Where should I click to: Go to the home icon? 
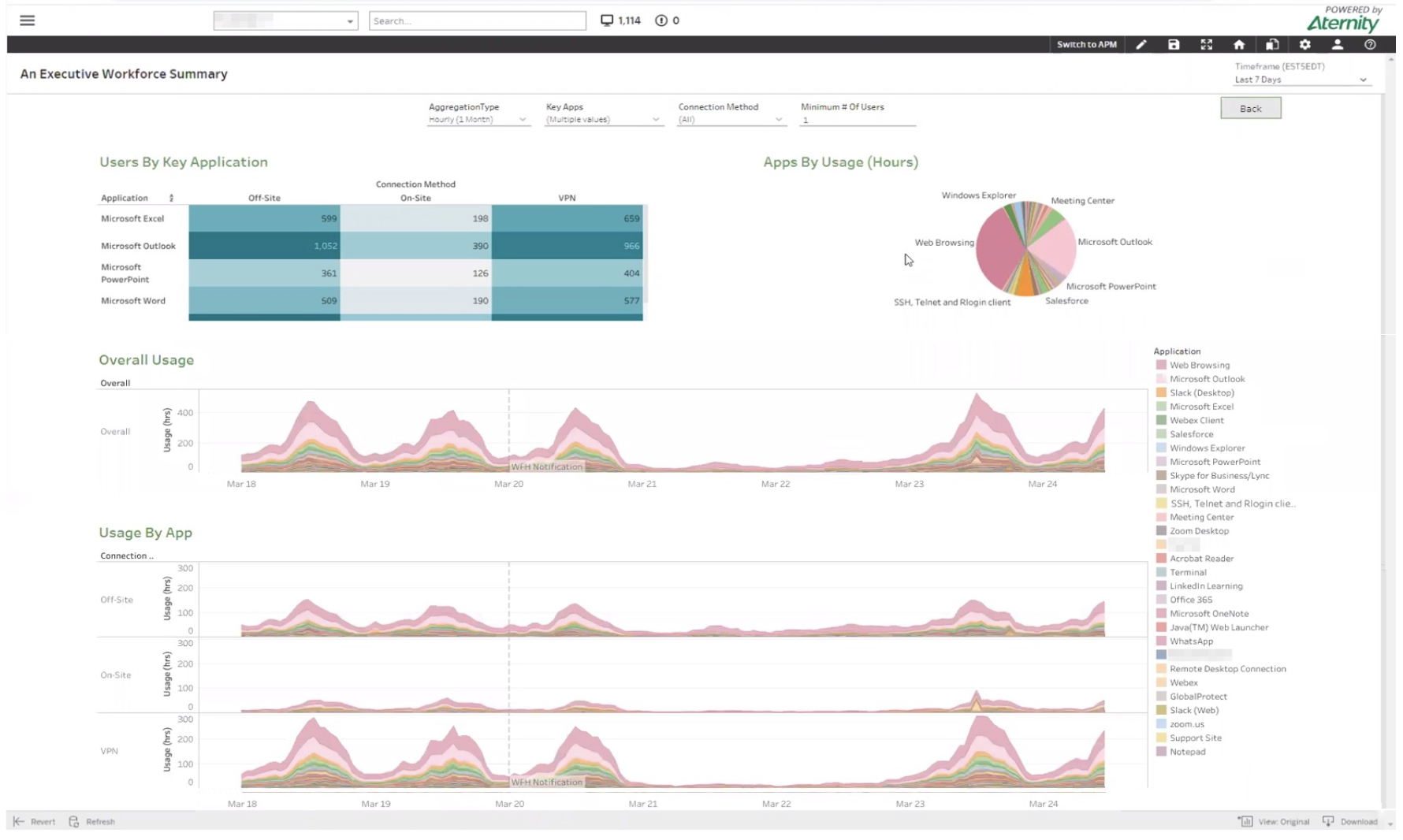(x=1239, y=45)
